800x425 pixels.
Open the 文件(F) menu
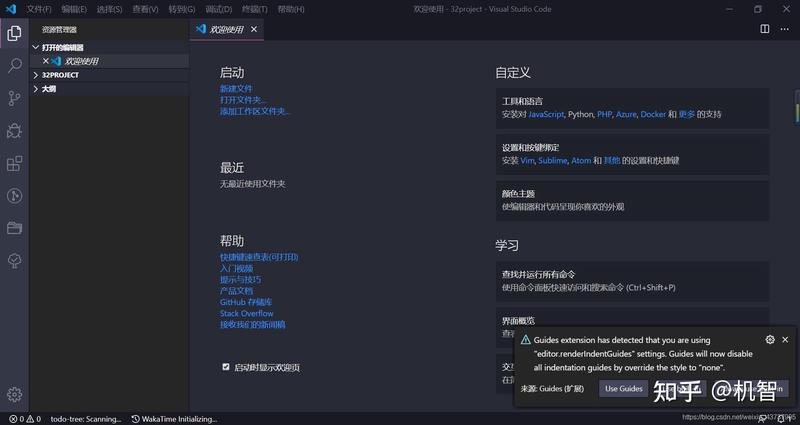[39, 9]
